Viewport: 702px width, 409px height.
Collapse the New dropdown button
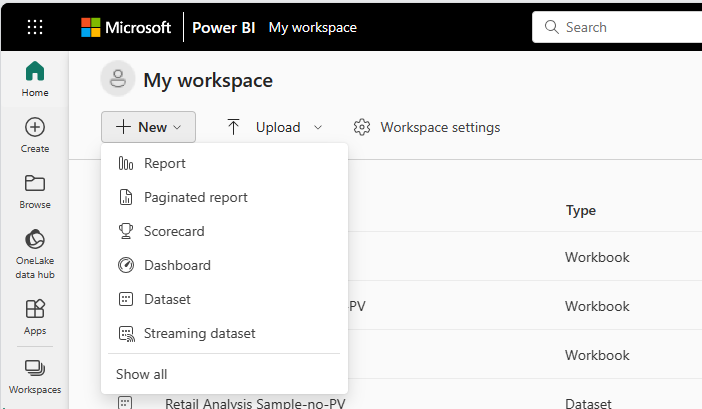148,127
